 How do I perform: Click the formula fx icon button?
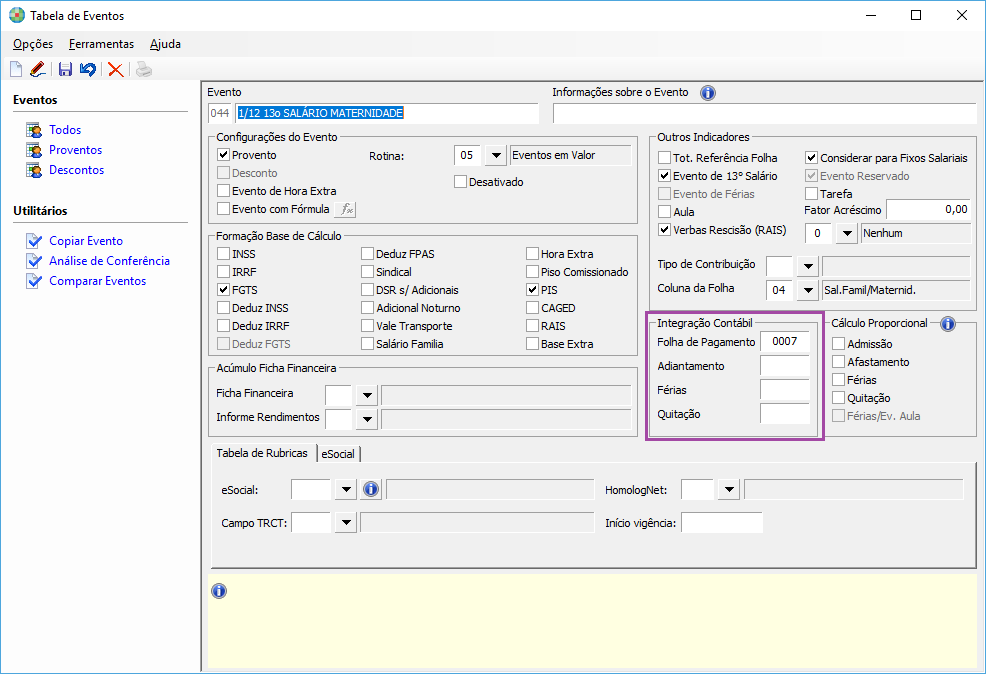coord(345,209)
